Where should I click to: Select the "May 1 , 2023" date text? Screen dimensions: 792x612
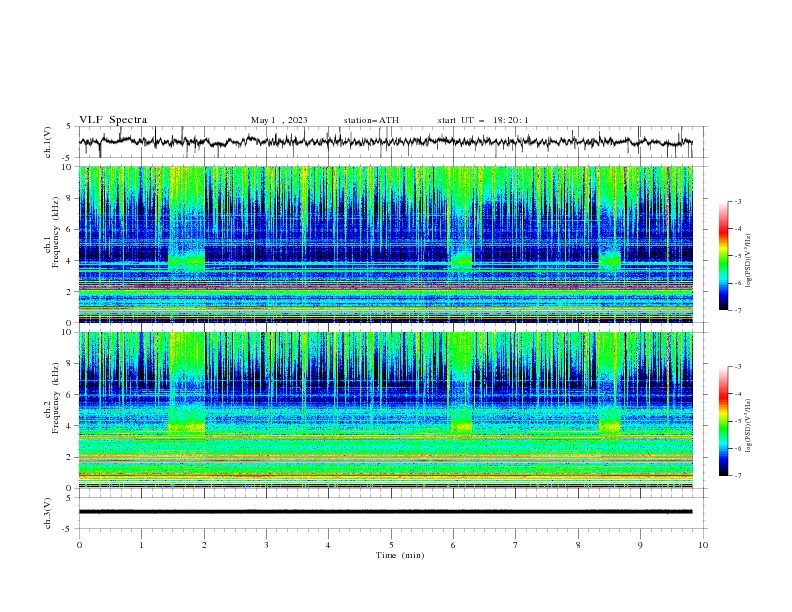coord(279,120)
